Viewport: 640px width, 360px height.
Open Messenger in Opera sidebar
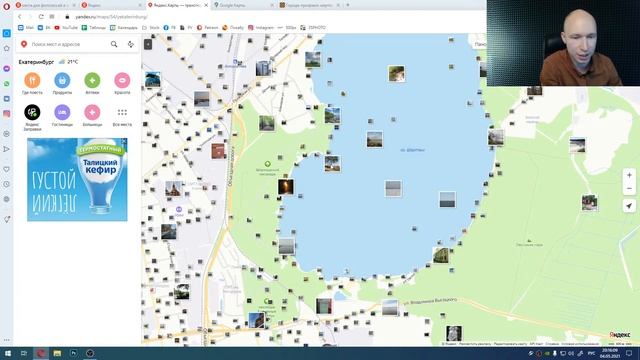[x=7, y=68]
